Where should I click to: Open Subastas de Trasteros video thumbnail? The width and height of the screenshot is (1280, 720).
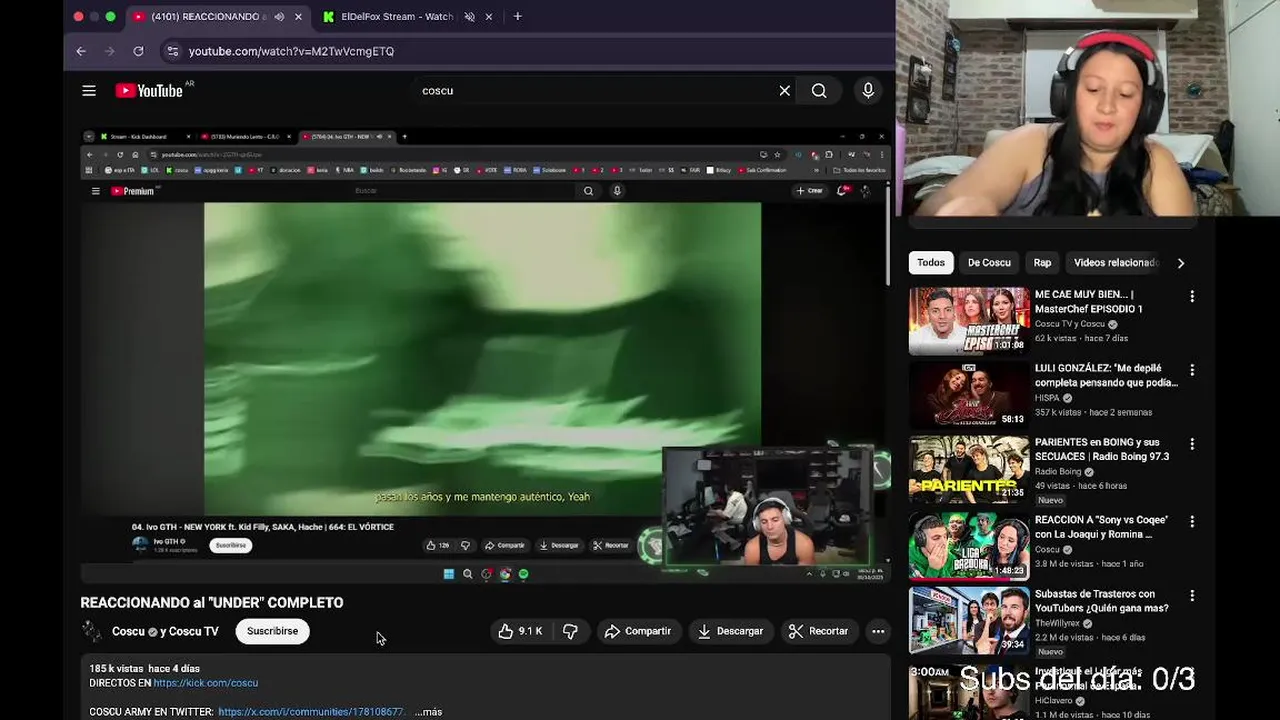pyautogui.click(x=968, y=620)
